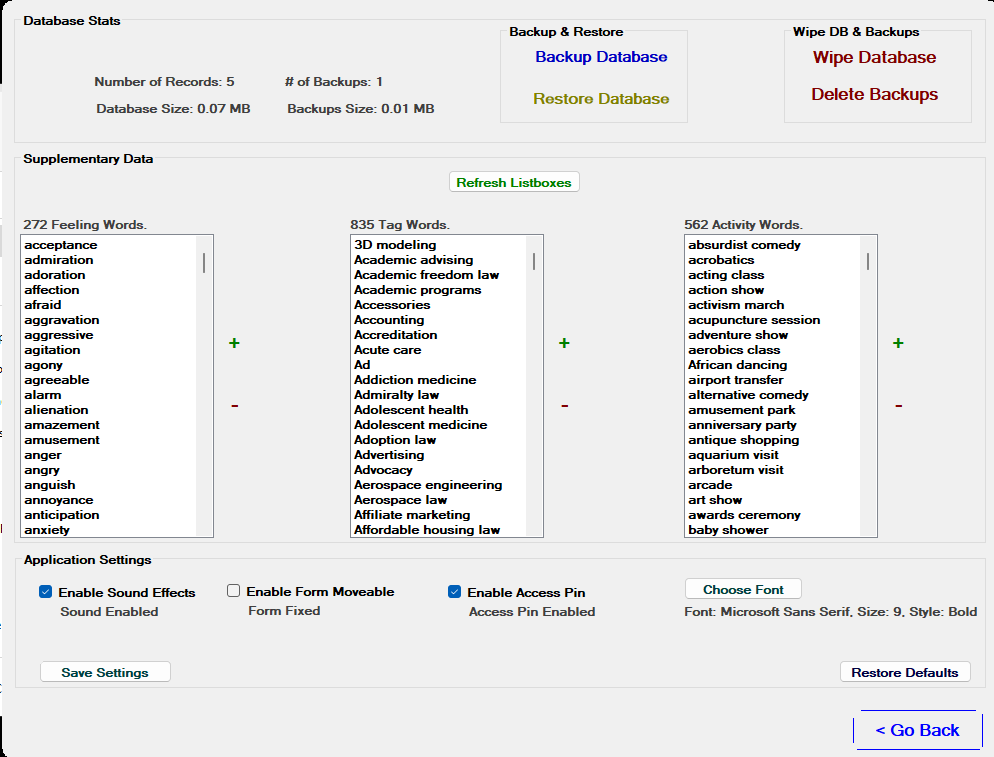Viewport: 994px width, 757px height.
Task: Select 'aquarium visit' in the Activity Words list
Action: click(x=773, y=455)
